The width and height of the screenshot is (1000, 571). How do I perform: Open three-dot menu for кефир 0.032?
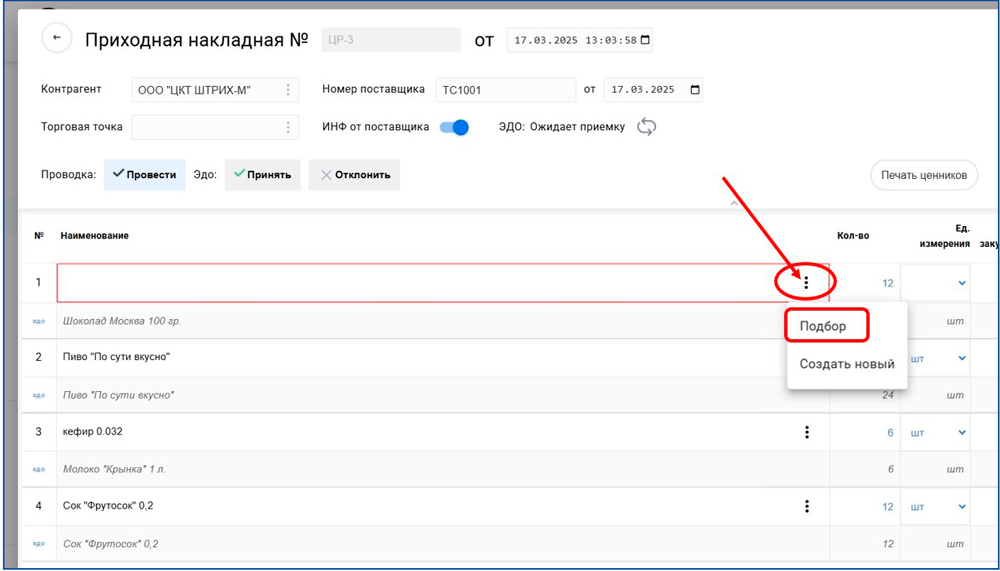pos(806,432)
